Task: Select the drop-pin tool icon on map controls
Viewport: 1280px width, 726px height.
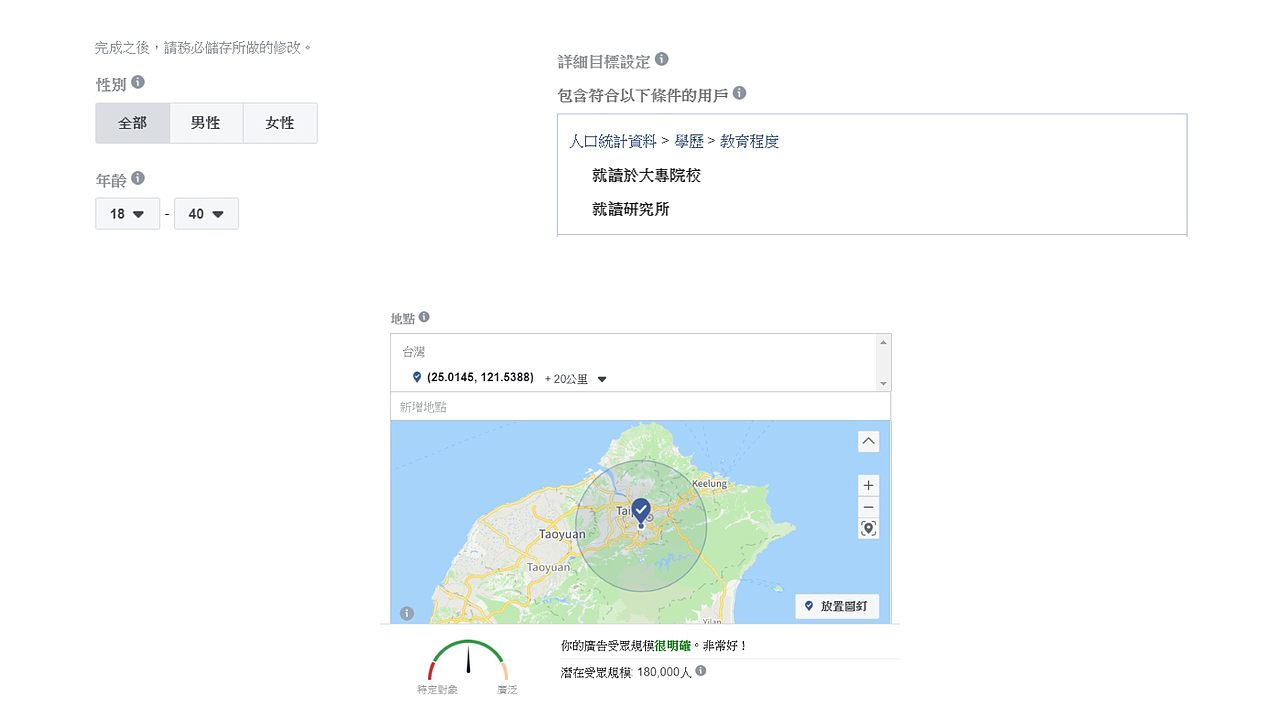Action: click(x=868, y=528)
